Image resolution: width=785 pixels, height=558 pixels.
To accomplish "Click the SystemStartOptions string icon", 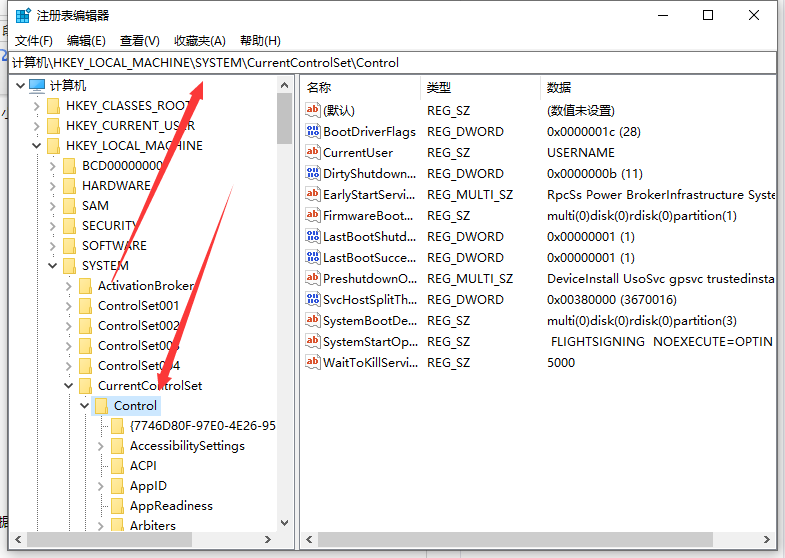I will (313, 342).
